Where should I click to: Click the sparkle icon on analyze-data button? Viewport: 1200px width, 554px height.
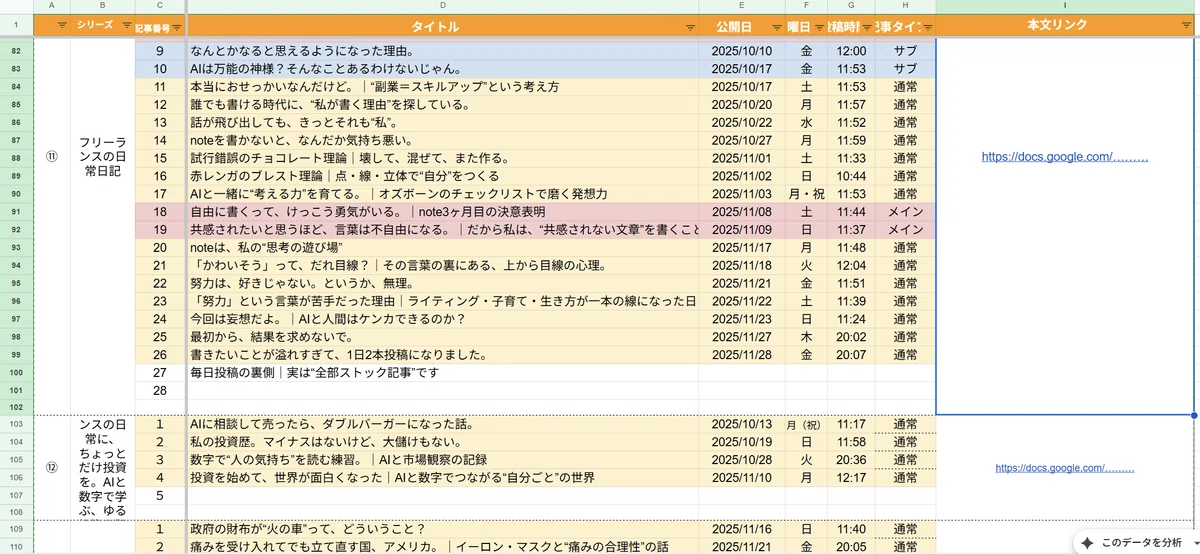[x=1087, y=542]
